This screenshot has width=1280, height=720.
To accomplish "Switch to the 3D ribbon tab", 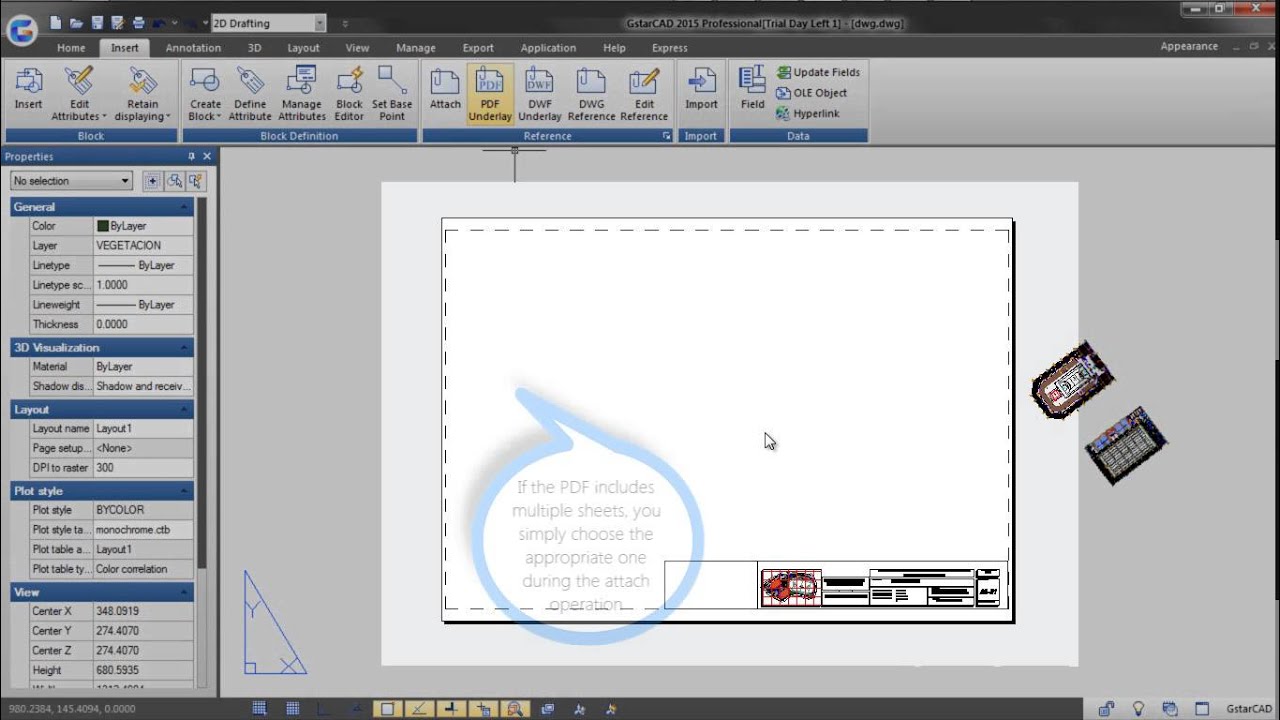I will pyautogui.click(x=254, y=48).
